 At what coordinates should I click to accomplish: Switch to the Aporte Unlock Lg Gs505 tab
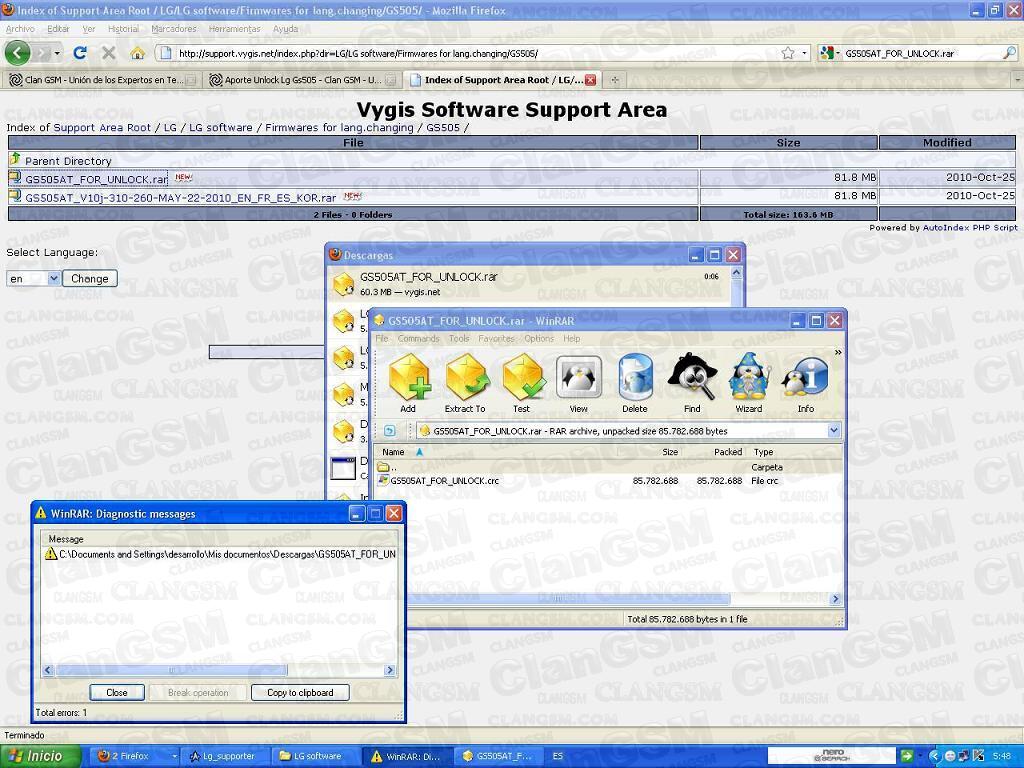coord(302,80)
